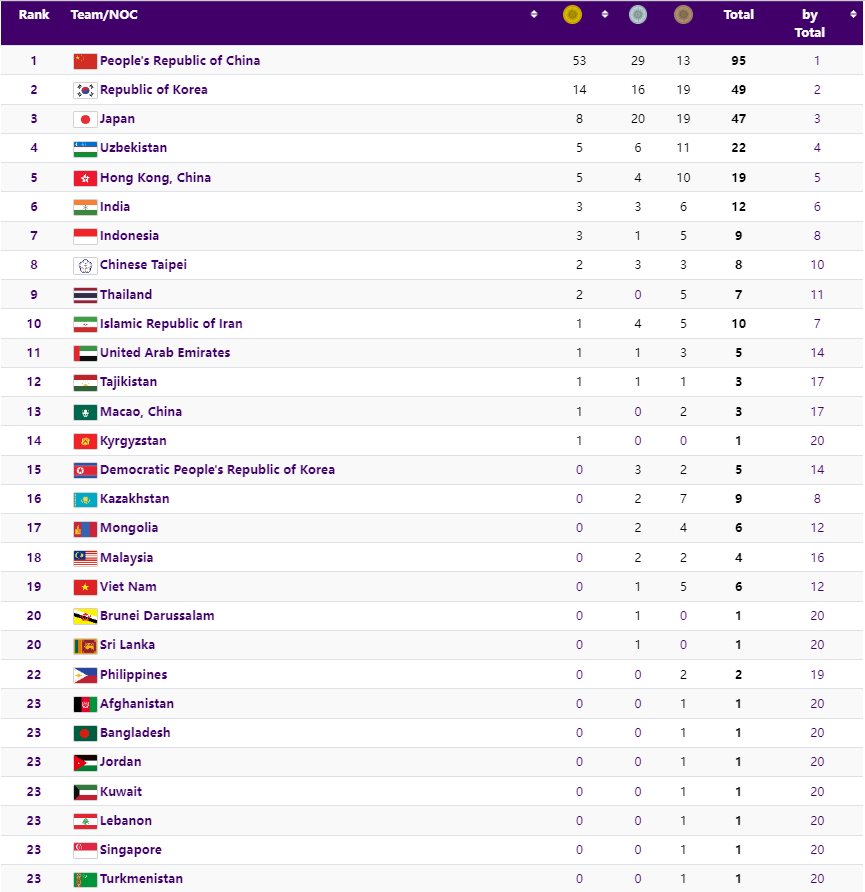Screen dimensions: 865x892
Task: Click Indonesia's total medal count of 9
Action: coord(738,236)
